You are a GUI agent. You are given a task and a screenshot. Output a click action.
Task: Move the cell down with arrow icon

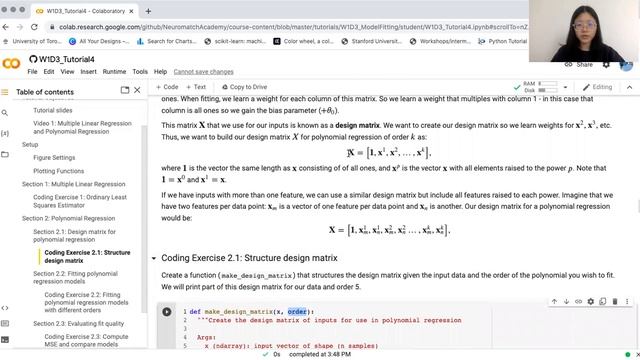click(x=567, y=302)
